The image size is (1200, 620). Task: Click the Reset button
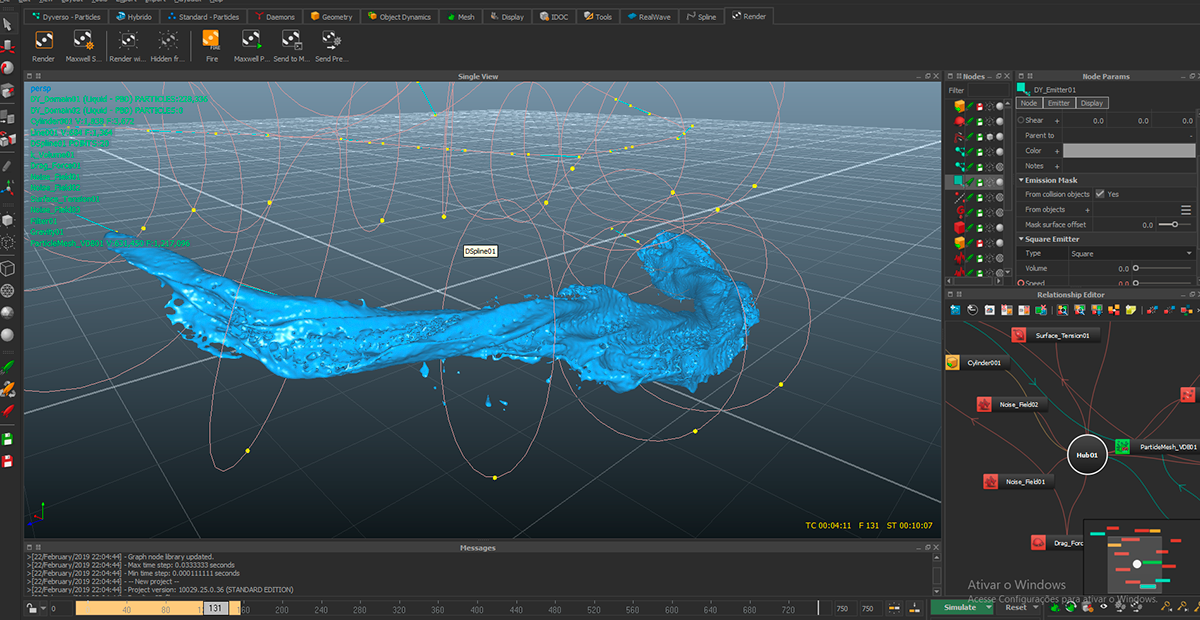1016,607
